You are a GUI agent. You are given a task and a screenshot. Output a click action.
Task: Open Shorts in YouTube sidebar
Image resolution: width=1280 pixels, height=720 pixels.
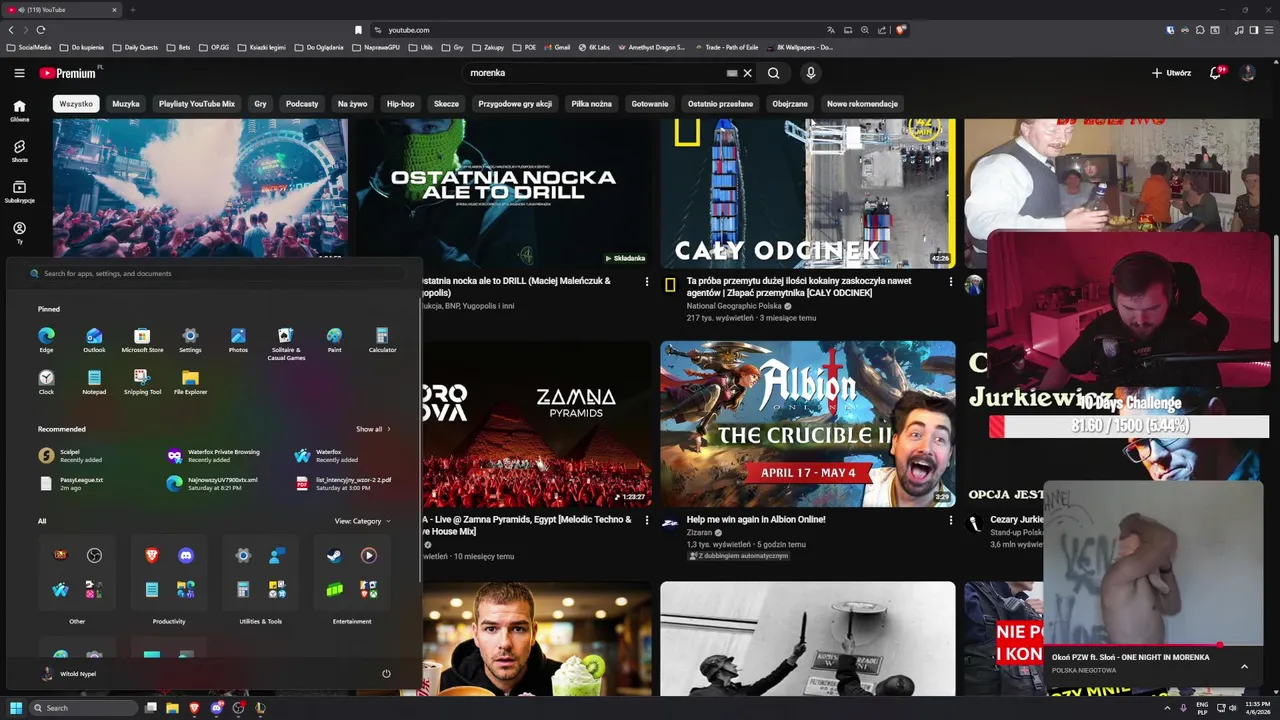coord(19,151)
